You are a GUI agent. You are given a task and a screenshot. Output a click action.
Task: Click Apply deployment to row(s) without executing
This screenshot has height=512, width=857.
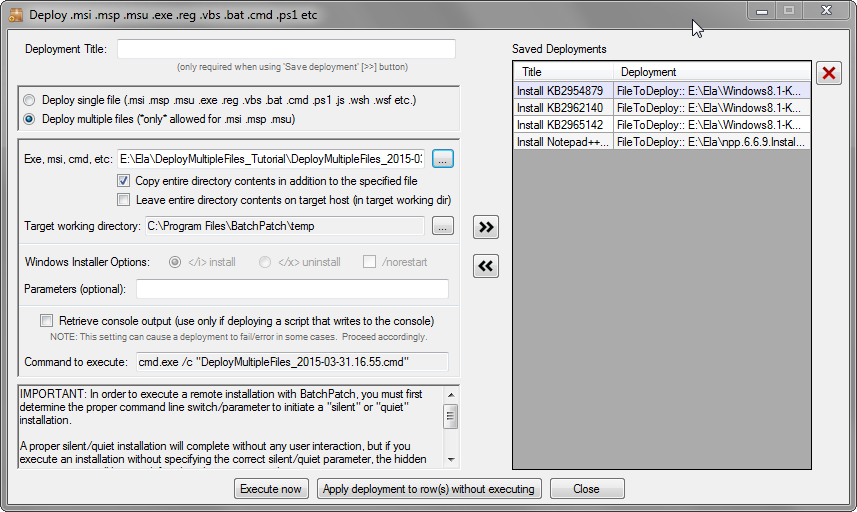pos(429,489)
